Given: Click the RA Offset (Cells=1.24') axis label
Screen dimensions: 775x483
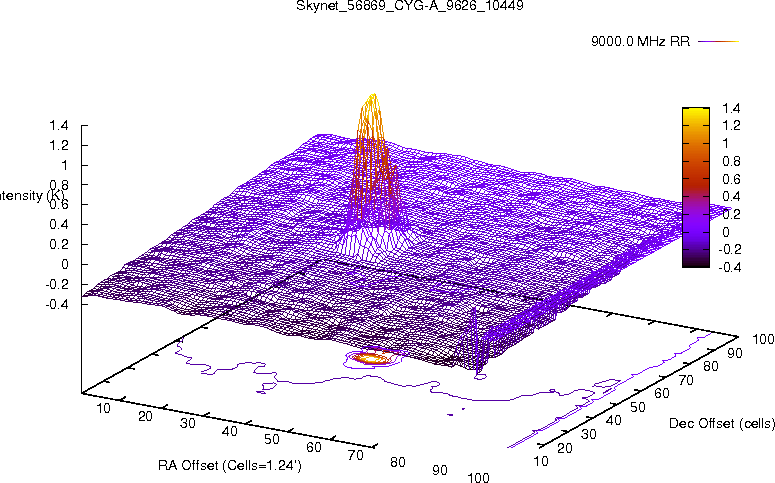Looking at the screenshot, I should click(x=230, y=465).
